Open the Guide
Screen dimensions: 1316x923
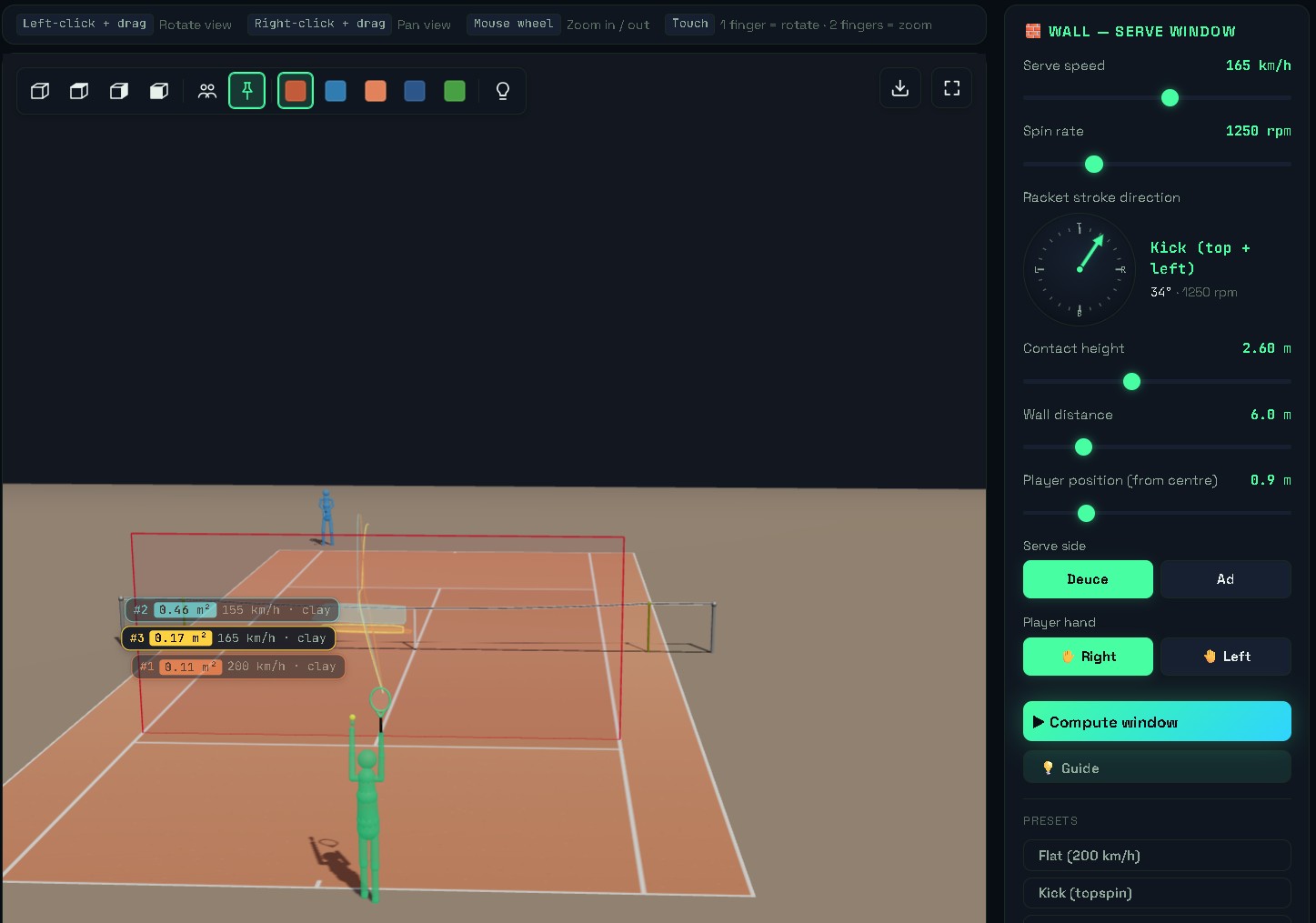[x=1157, y=767]
